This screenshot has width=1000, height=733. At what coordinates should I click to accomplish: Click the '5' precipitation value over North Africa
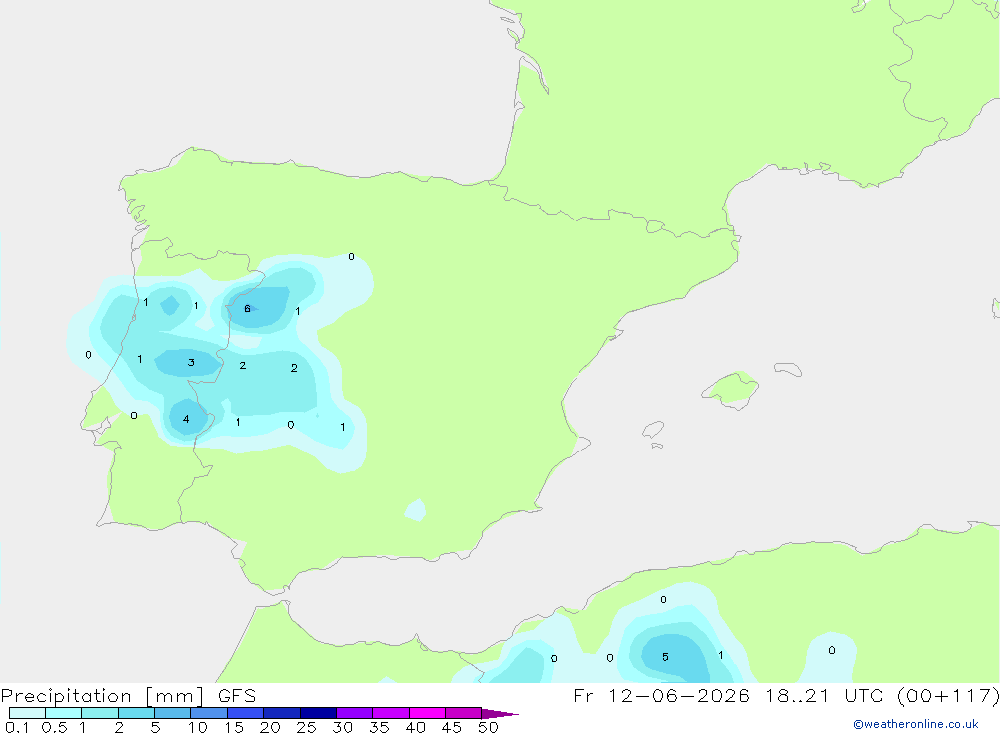[x=665, y=656]
